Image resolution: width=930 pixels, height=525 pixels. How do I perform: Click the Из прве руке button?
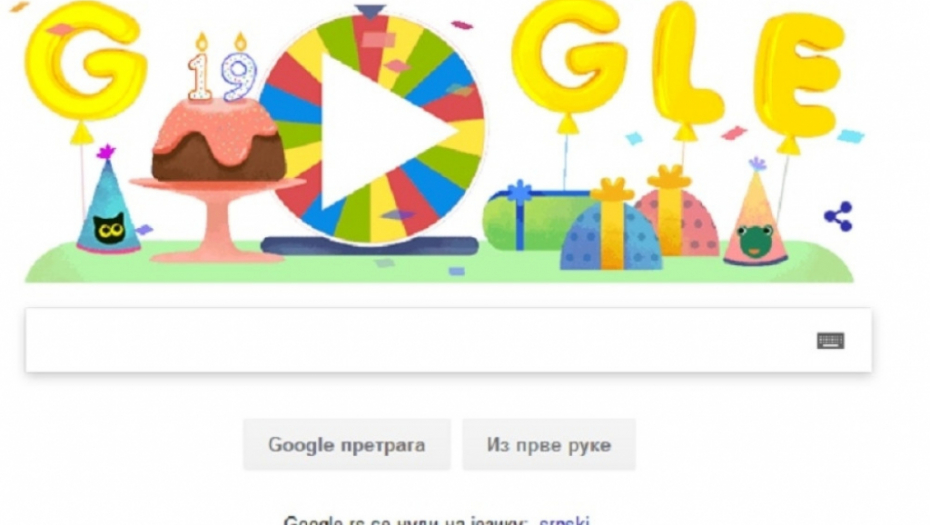(x=549, y=445)
